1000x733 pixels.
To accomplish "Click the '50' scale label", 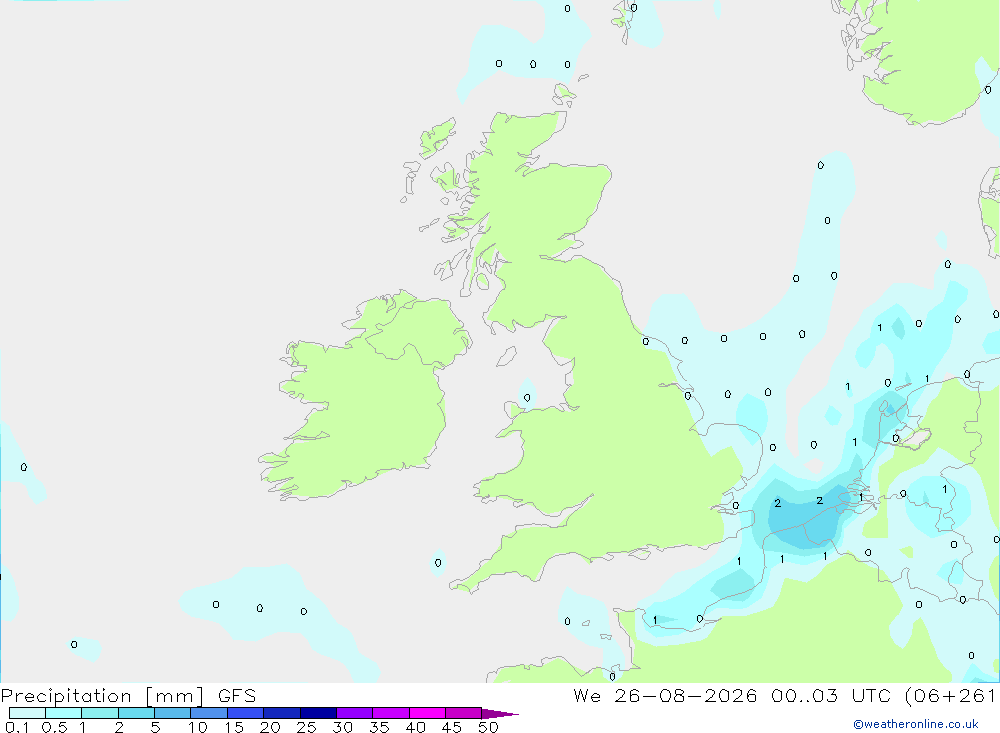I will (488, 727).
